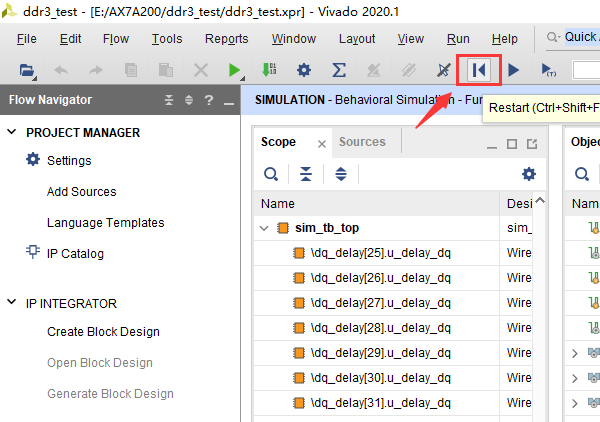
Task: Click Generate Block Design
Action: [x=110, y=394]
